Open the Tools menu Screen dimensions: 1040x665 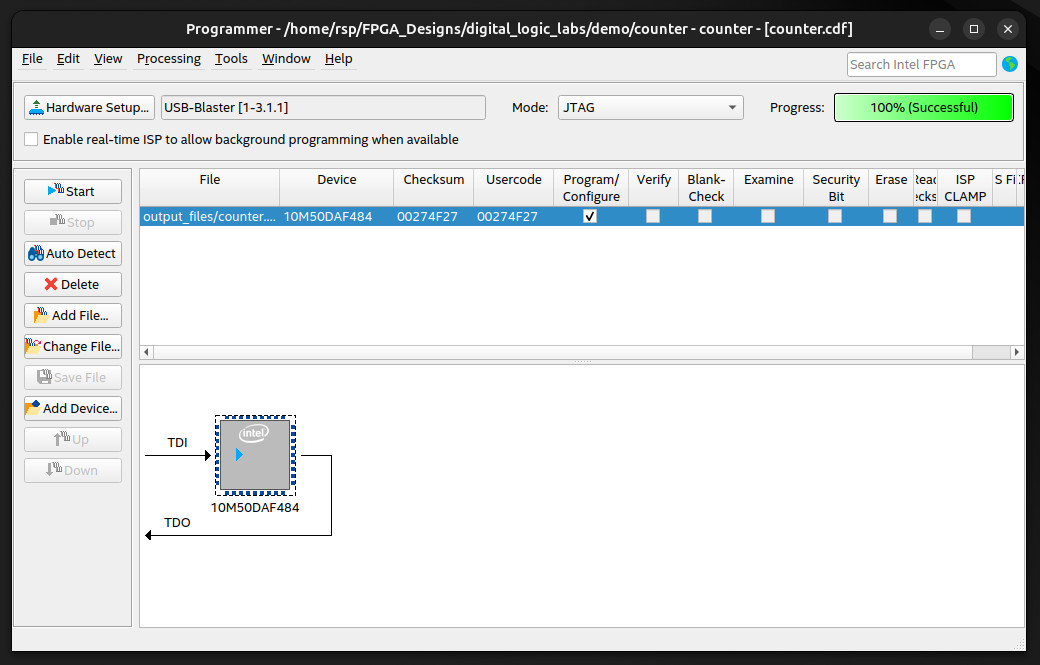pyautogui.click(x=231, y=59)
